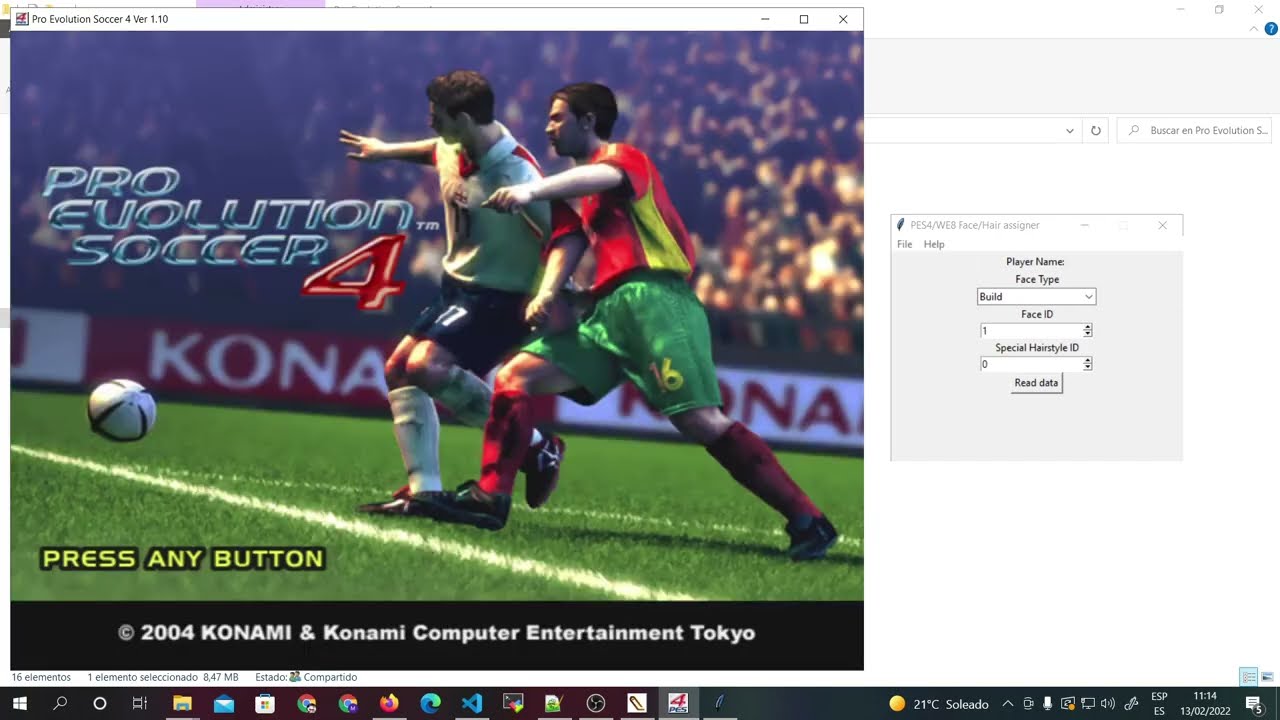Screen dimensions: 1280x720
Task: Launch Microsoft Edge from the taskbar
Action: pyautogui.click(x=431, y=703)
